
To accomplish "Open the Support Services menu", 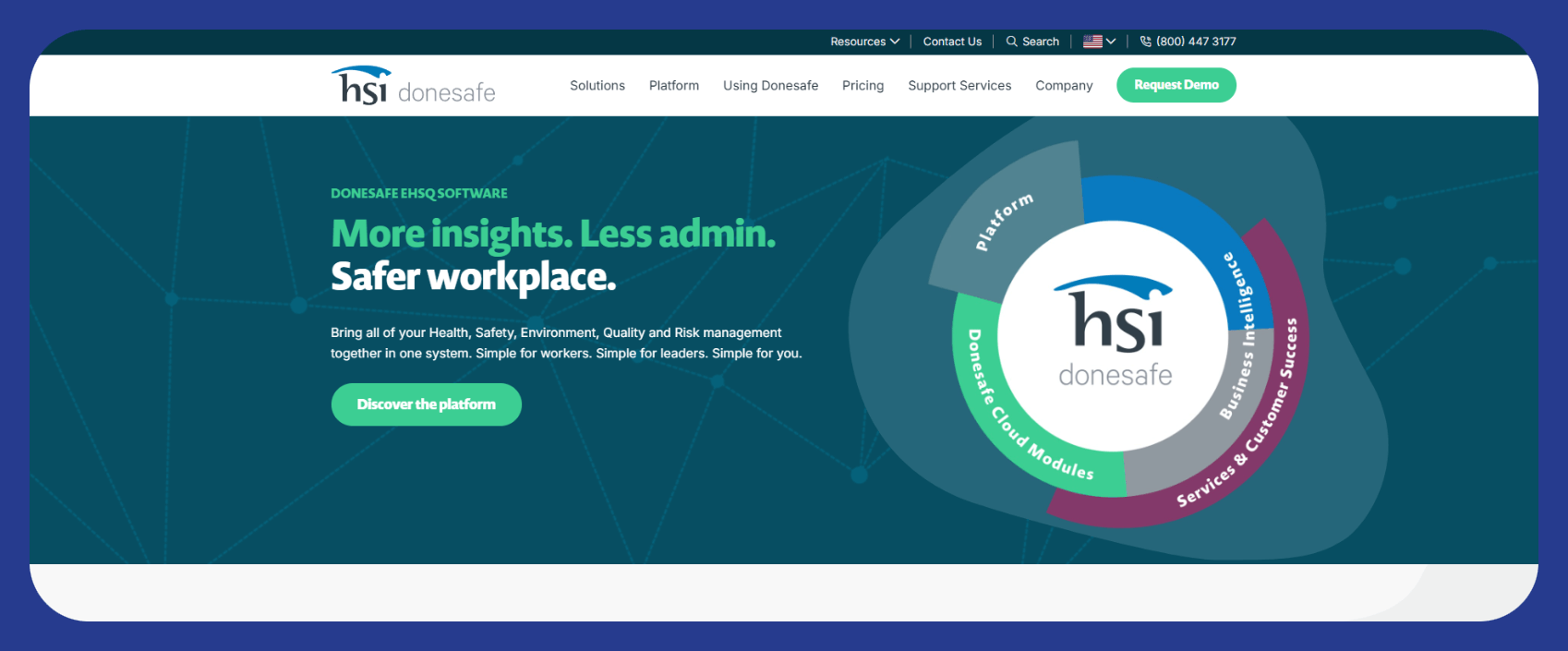I will [x=959, y=86].
